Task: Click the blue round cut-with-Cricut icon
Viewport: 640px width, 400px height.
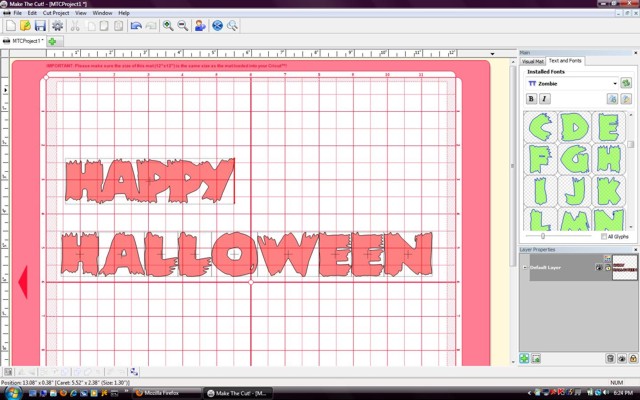Action: click(x=218, y=26)
